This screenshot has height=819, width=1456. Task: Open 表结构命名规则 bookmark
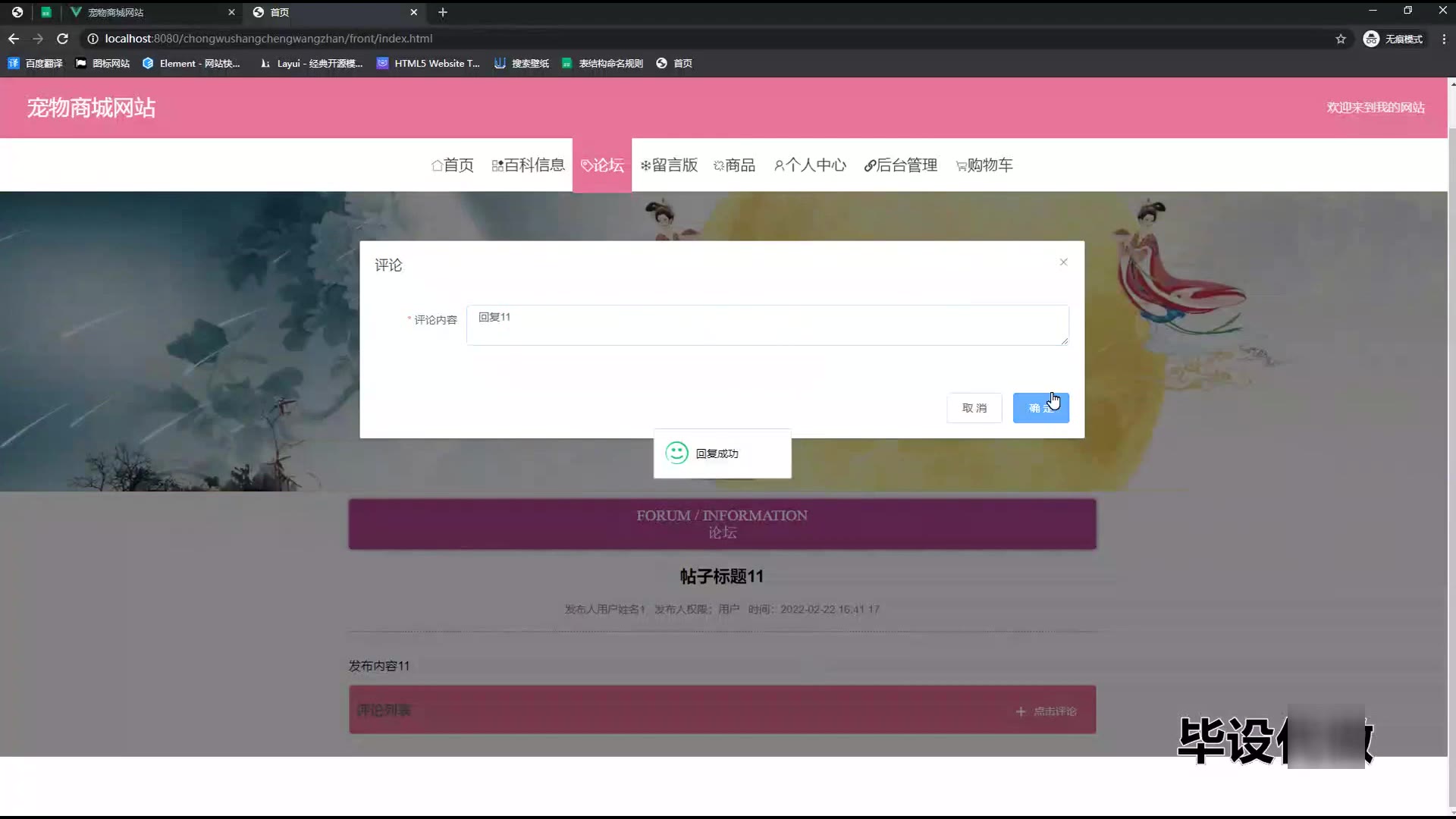pos(602,64)
